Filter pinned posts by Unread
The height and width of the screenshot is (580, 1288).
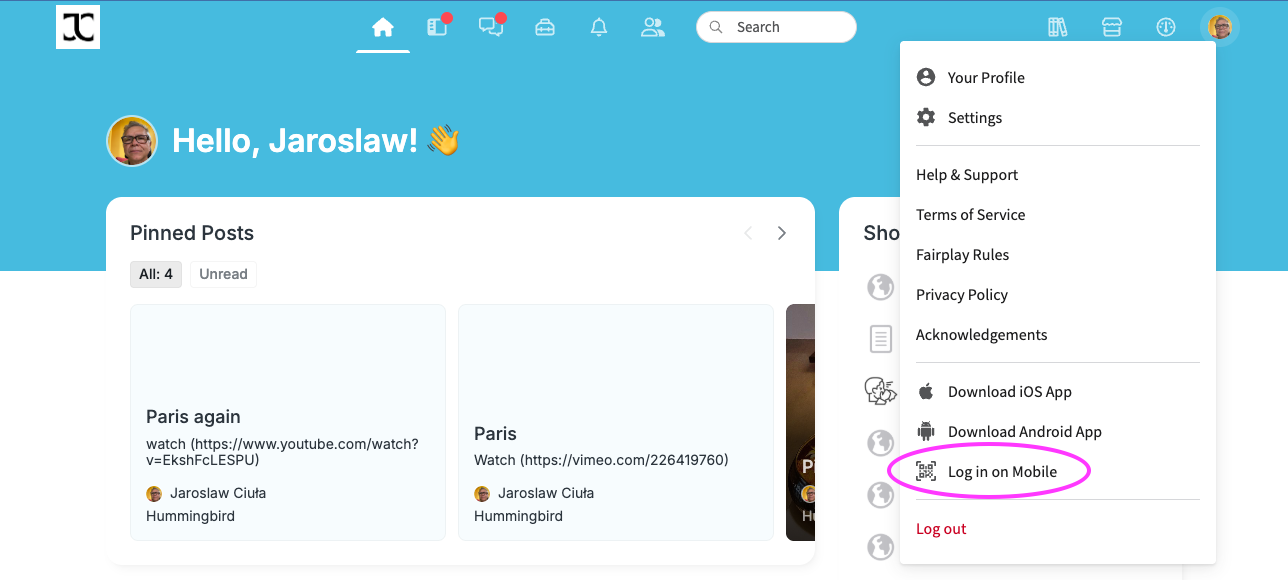click(x=223, y=274)
